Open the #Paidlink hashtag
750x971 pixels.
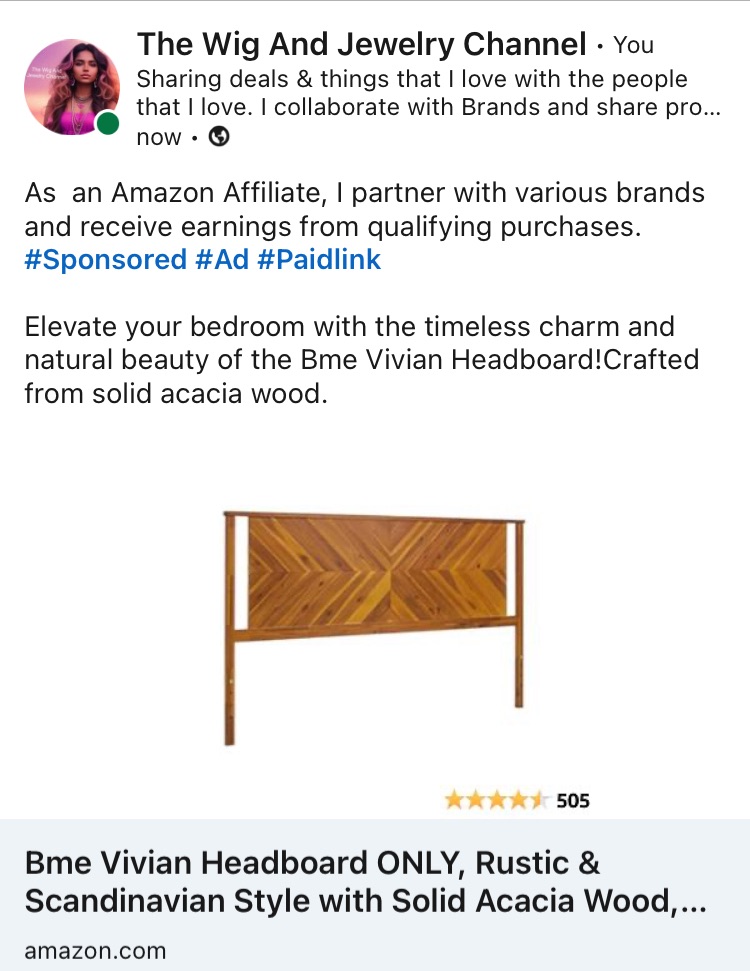pos(319,260)
